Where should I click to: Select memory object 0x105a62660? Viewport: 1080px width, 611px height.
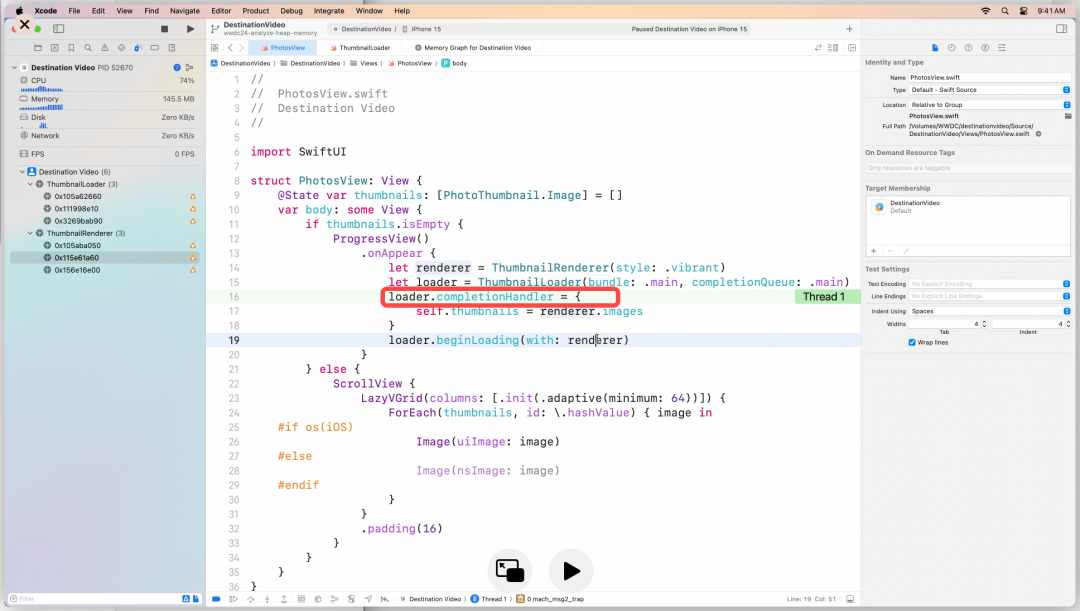click(78, 197)
